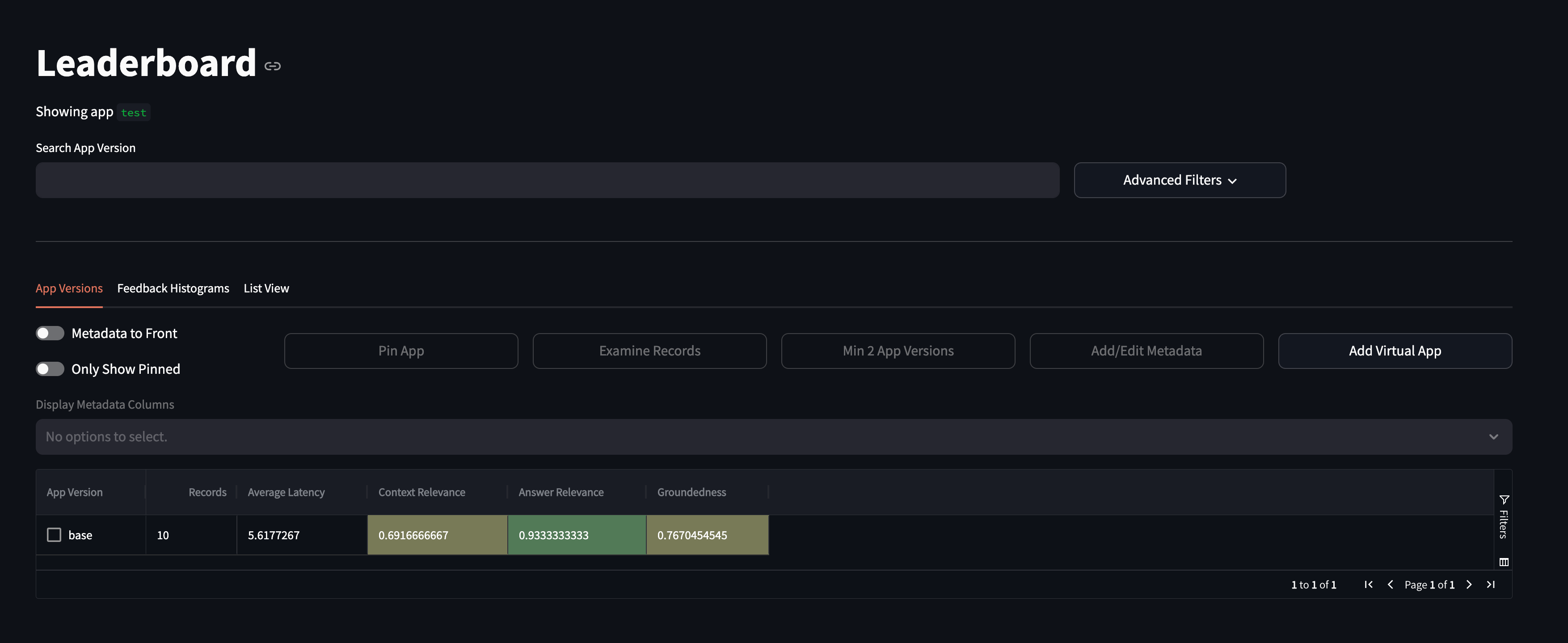Image resolution: width=1568 pixels, height=643 pixels.
Task: Focus the Search App Version field
Action: [x=547, y=180]
